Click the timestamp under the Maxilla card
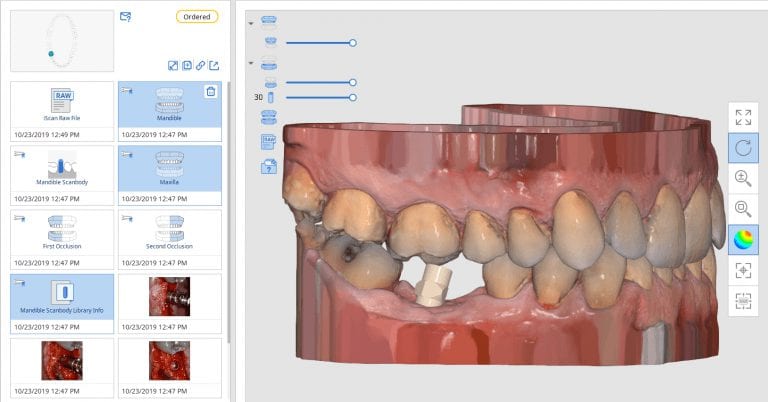 point(154,199)
